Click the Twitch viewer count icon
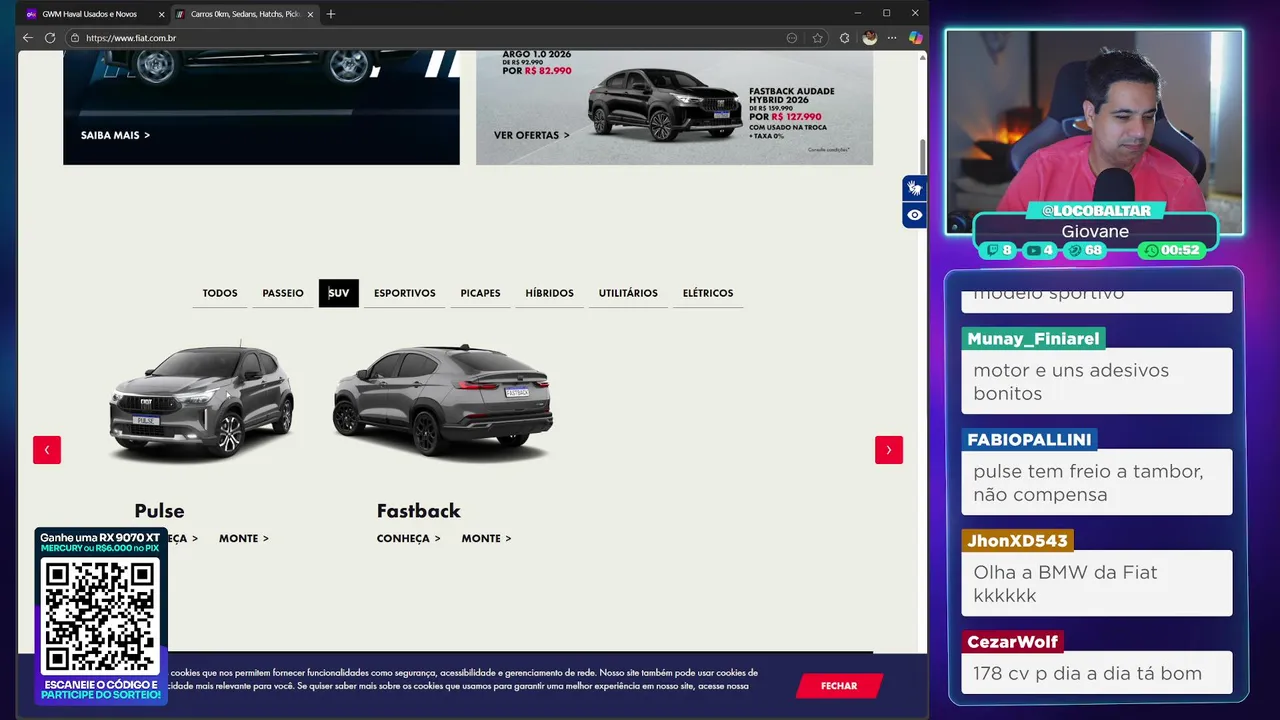 tap(993, 250)
